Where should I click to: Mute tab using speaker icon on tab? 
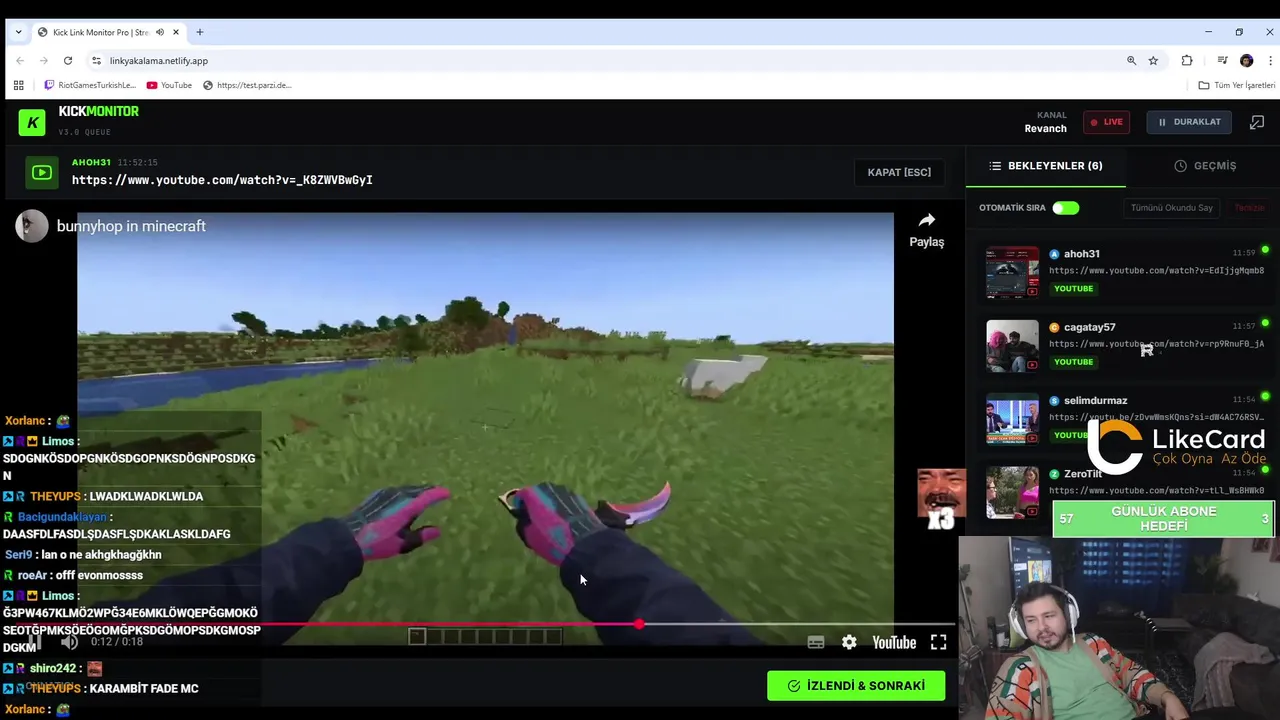pyautogui.click(x=160, y=32)
